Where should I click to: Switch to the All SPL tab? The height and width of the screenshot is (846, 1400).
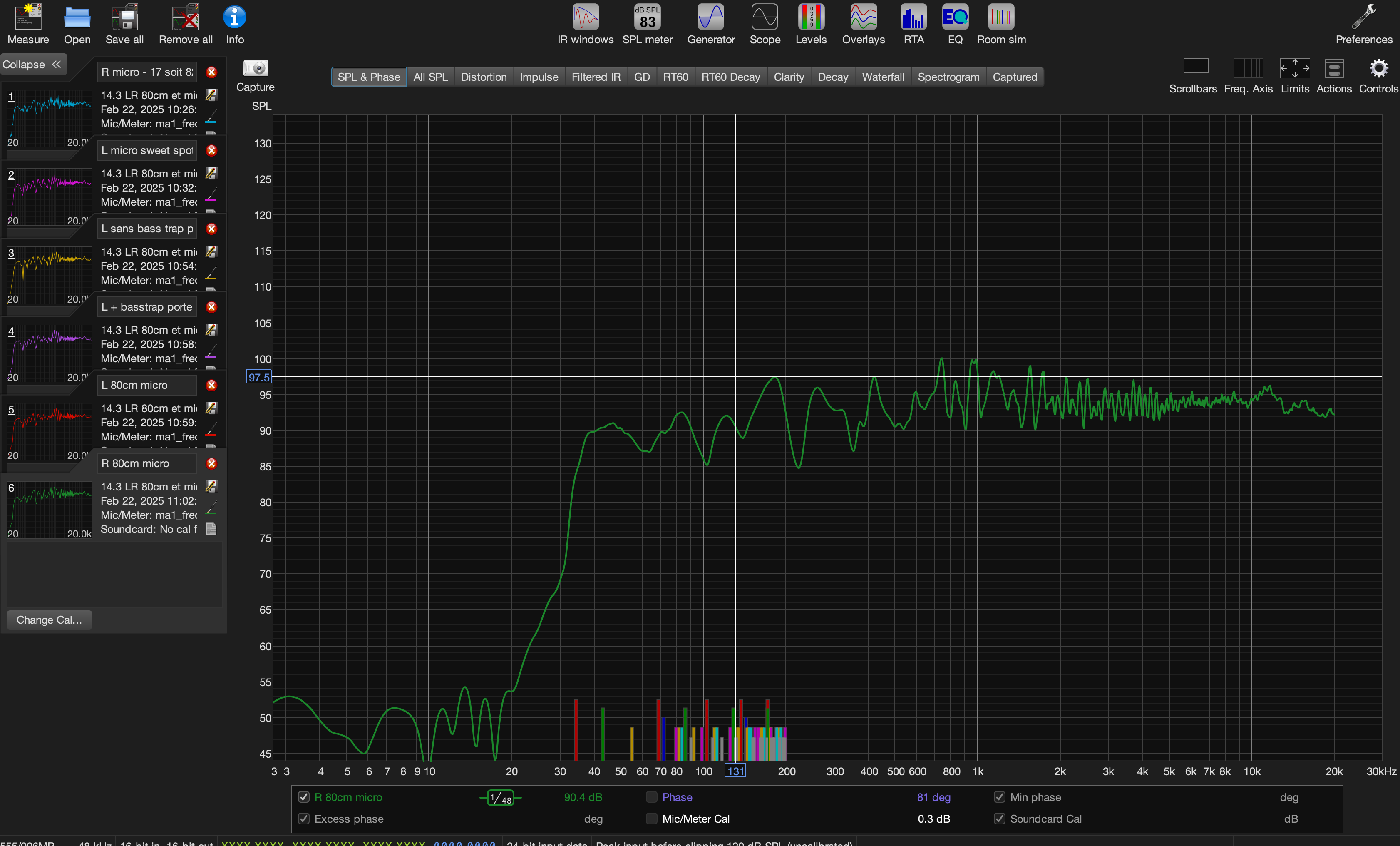point(430,77)
